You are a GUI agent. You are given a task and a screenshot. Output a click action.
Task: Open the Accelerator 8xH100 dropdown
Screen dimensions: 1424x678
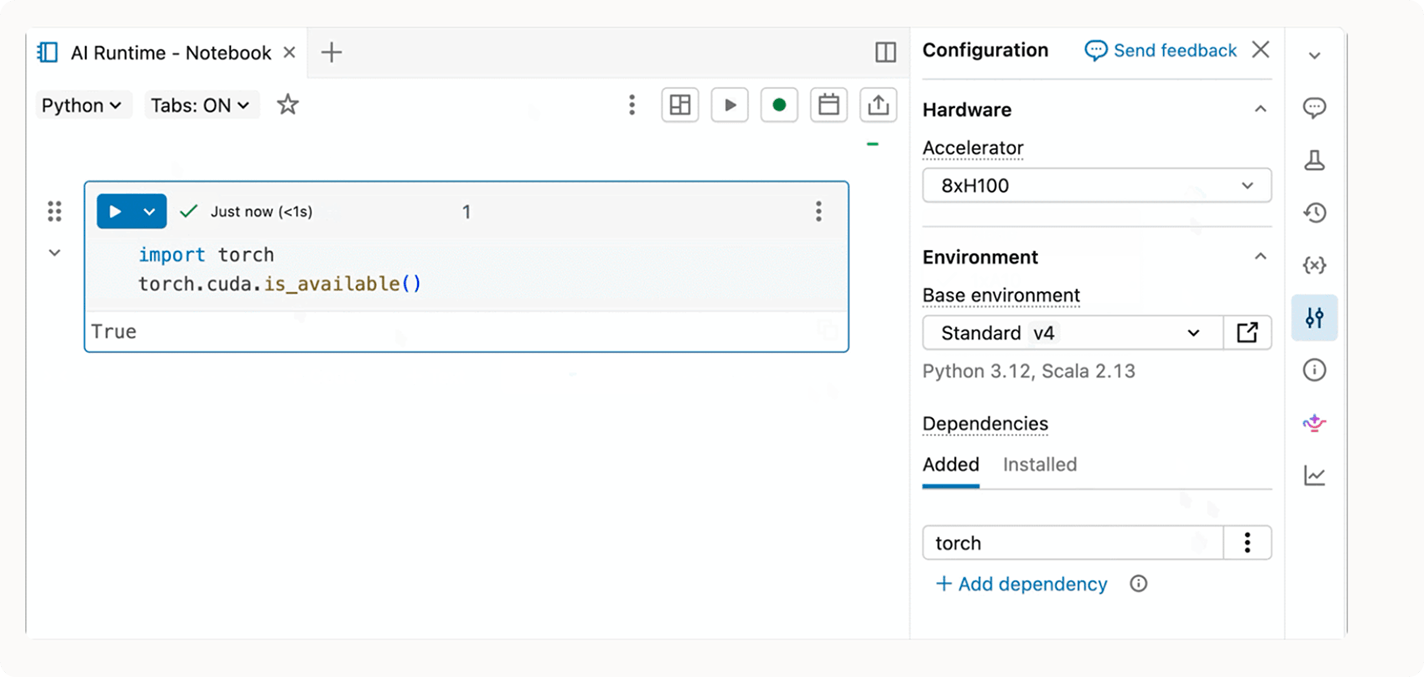(x=1097, y=185)
